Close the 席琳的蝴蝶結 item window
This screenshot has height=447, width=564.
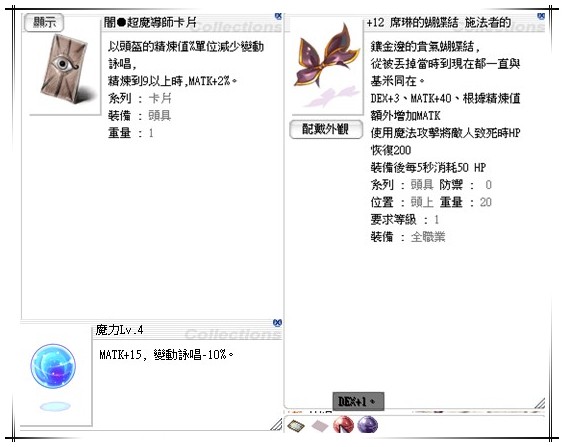pos(540,16)
